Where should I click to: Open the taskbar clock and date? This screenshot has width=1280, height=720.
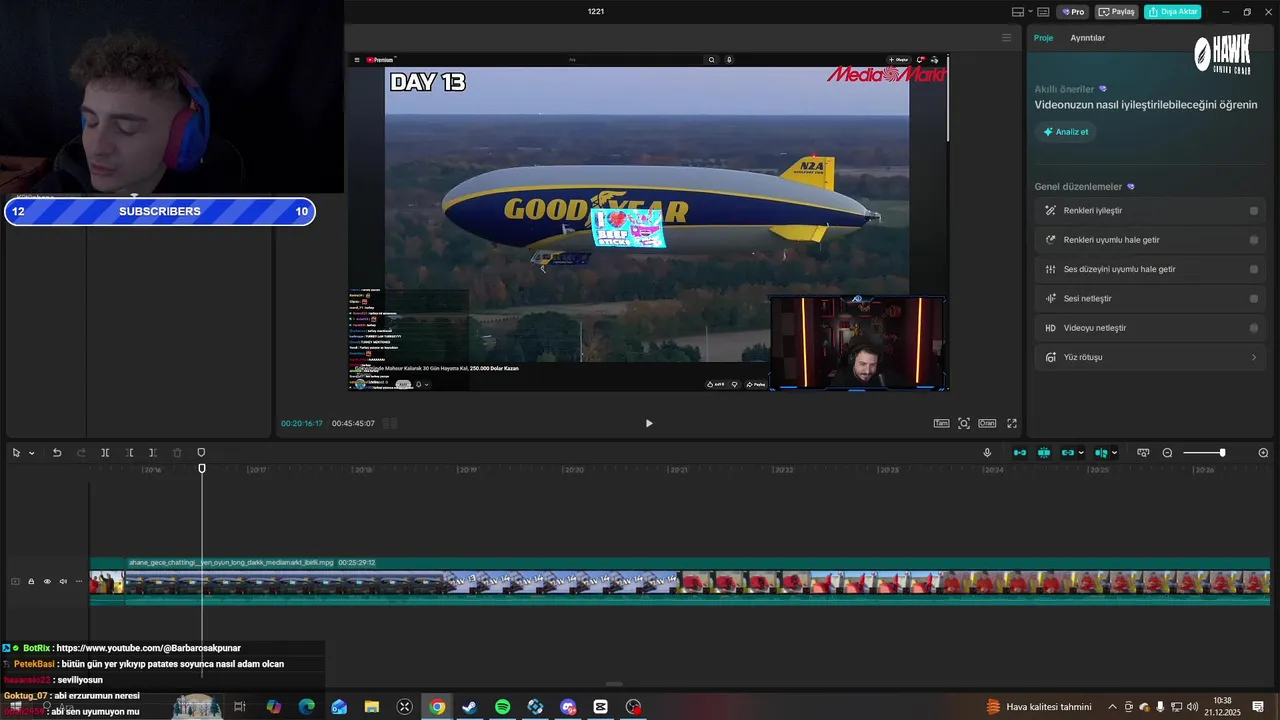[1222, 707]
